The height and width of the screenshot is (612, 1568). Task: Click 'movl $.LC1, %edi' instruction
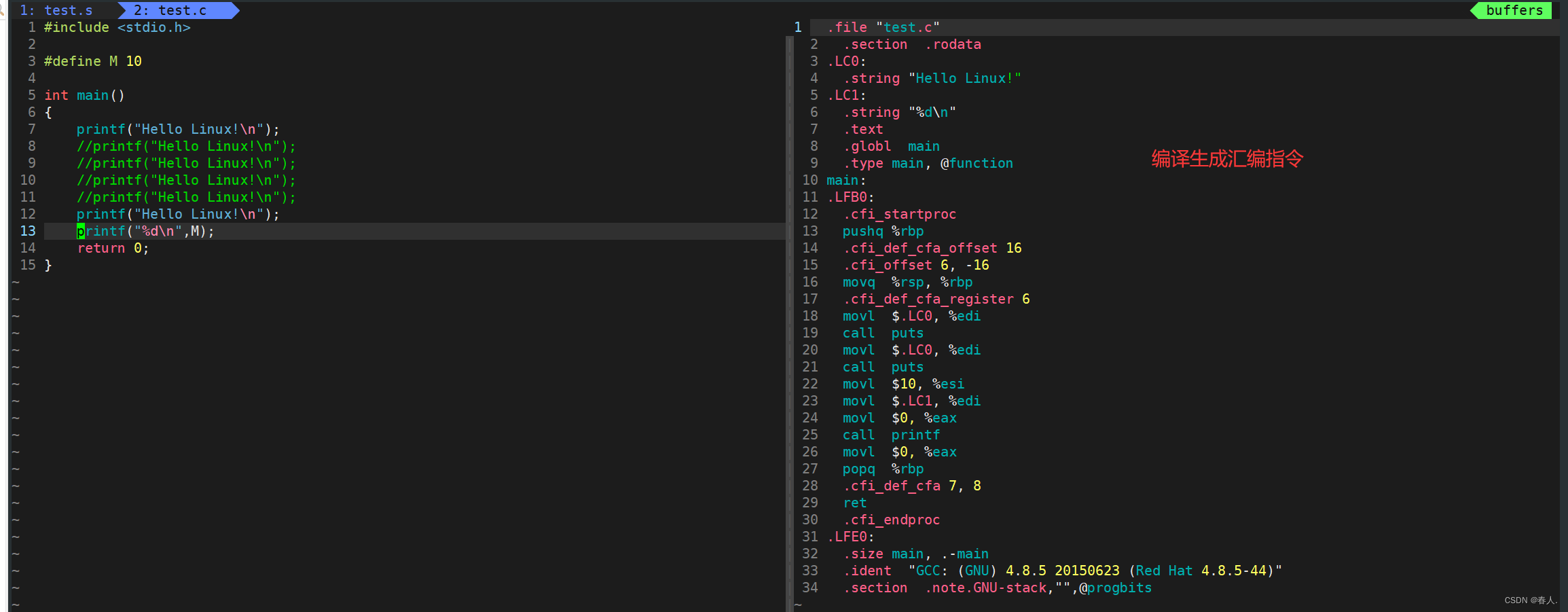(x=912, y=401)
